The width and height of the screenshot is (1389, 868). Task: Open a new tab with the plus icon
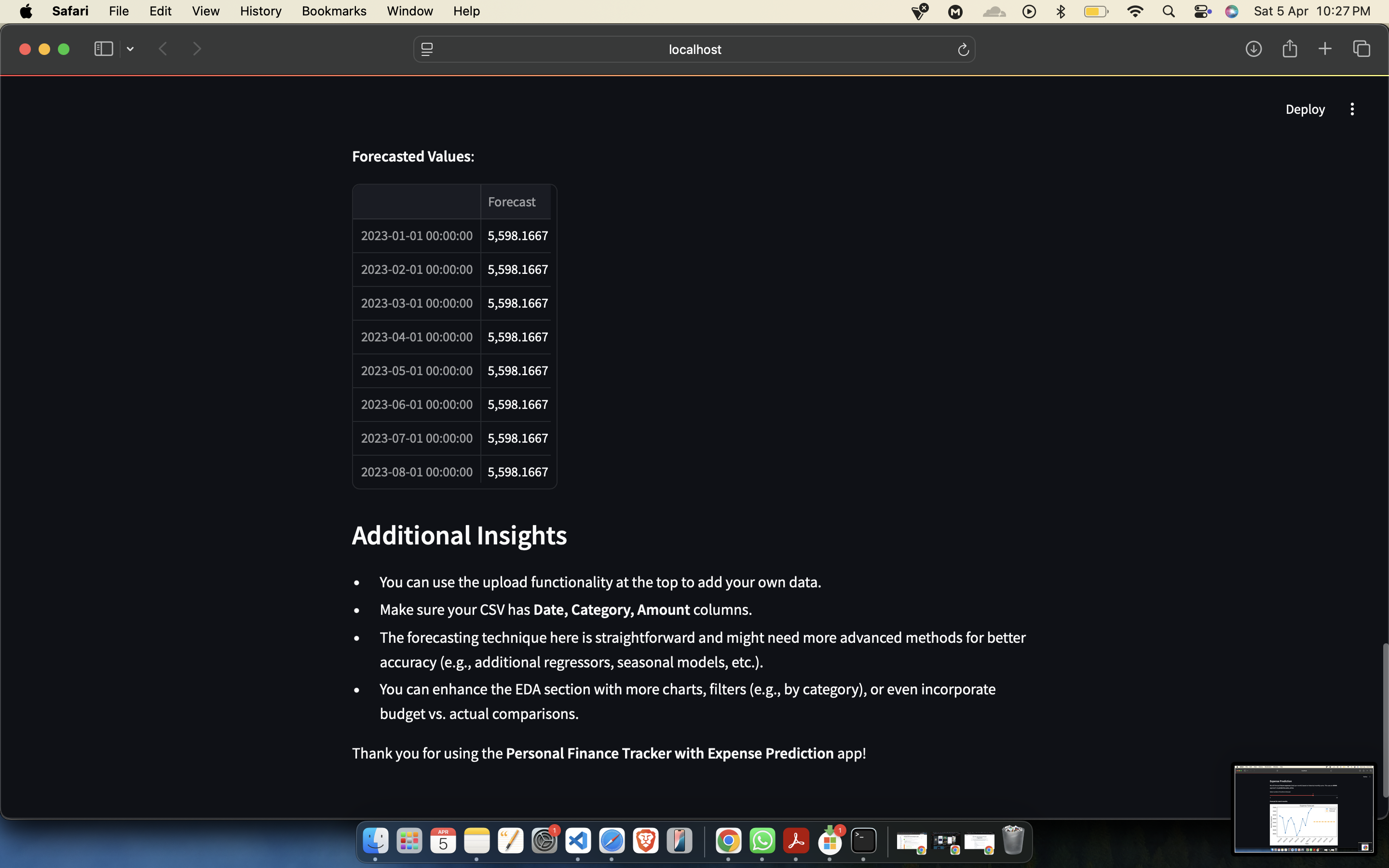1325,49
